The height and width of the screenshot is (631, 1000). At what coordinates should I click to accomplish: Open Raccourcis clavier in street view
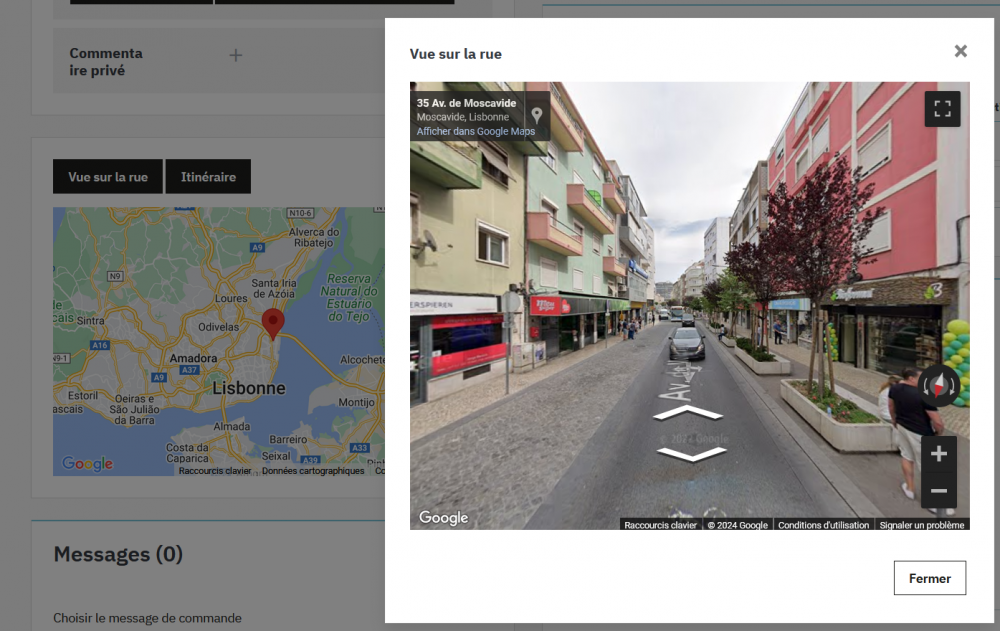pos(660,525)
